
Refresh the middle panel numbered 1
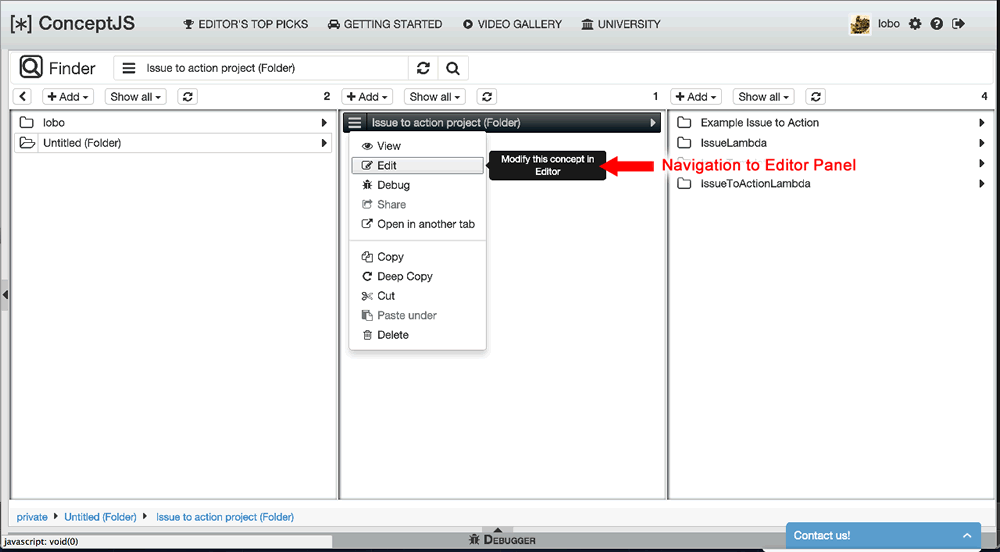[487, 97]
